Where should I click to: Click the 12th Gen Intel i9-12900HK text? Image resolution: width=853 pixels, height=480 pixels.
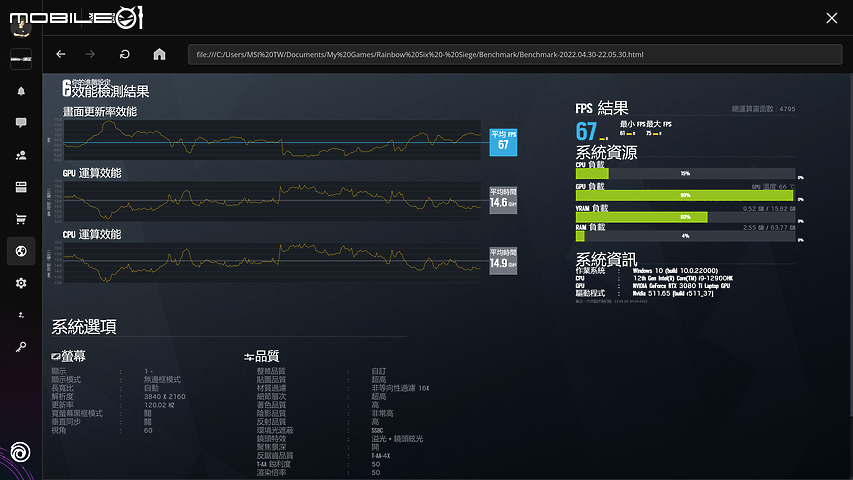coord(683,278)
